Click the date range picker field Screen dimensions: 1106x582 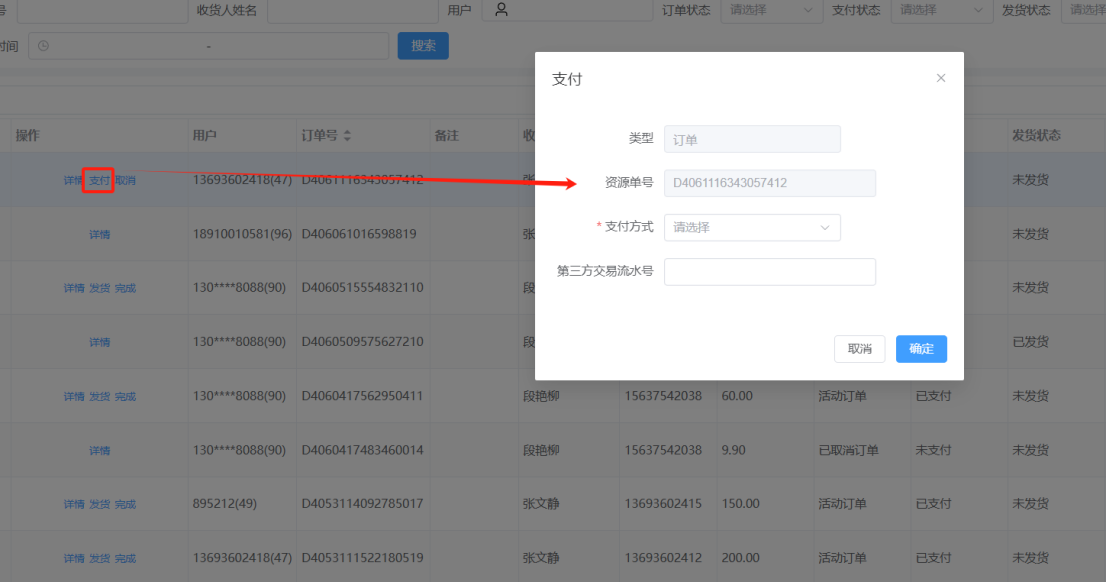[209, 46]
